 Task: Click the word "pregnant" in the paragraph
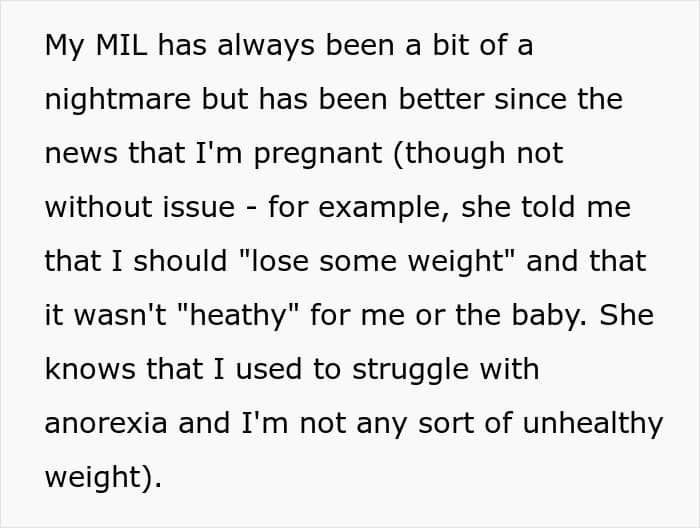click(x=318, y=154)
